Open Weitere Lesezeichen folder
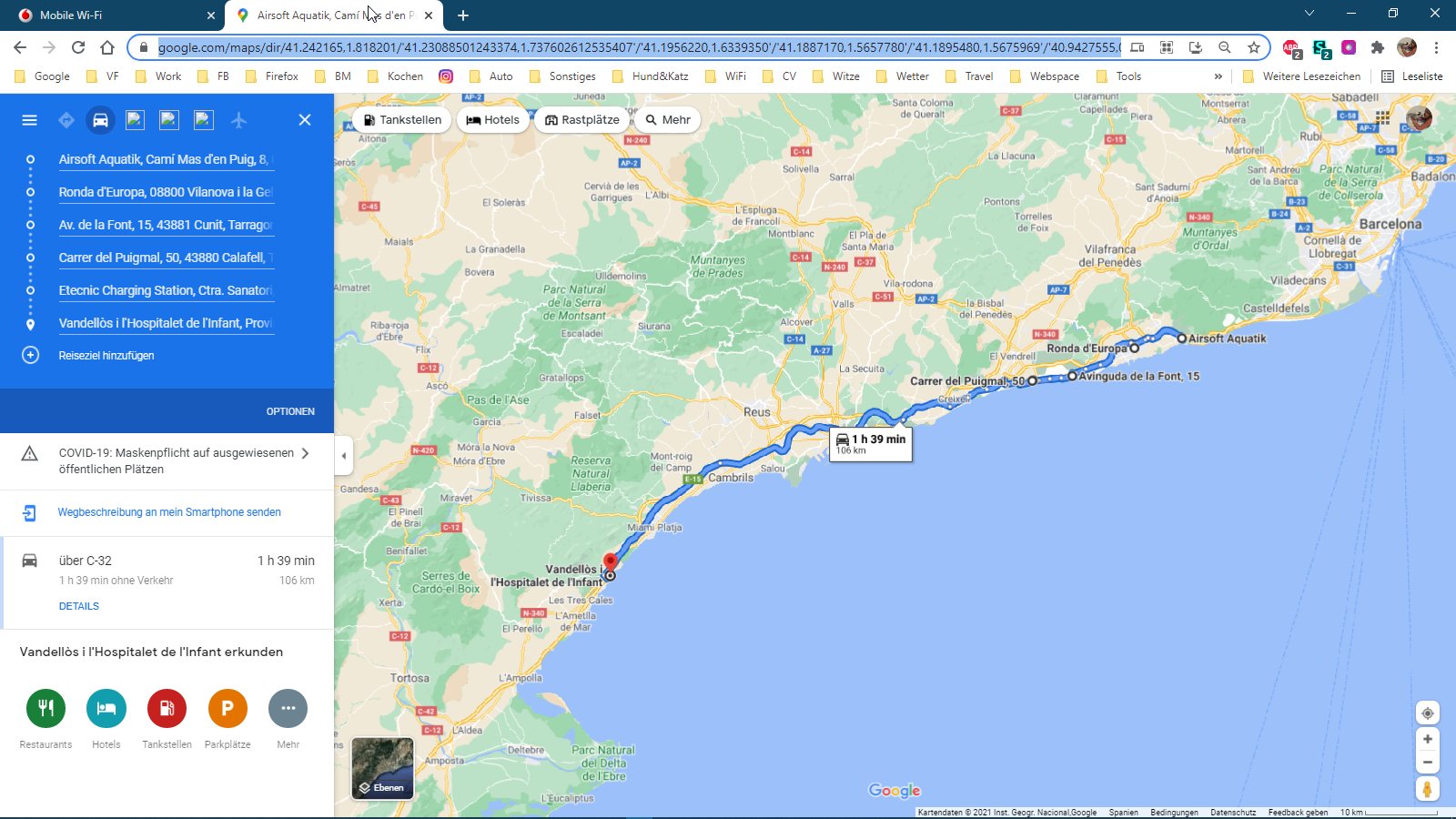The width and height of the screenshot is (1456, 819). coord(1302,76)
